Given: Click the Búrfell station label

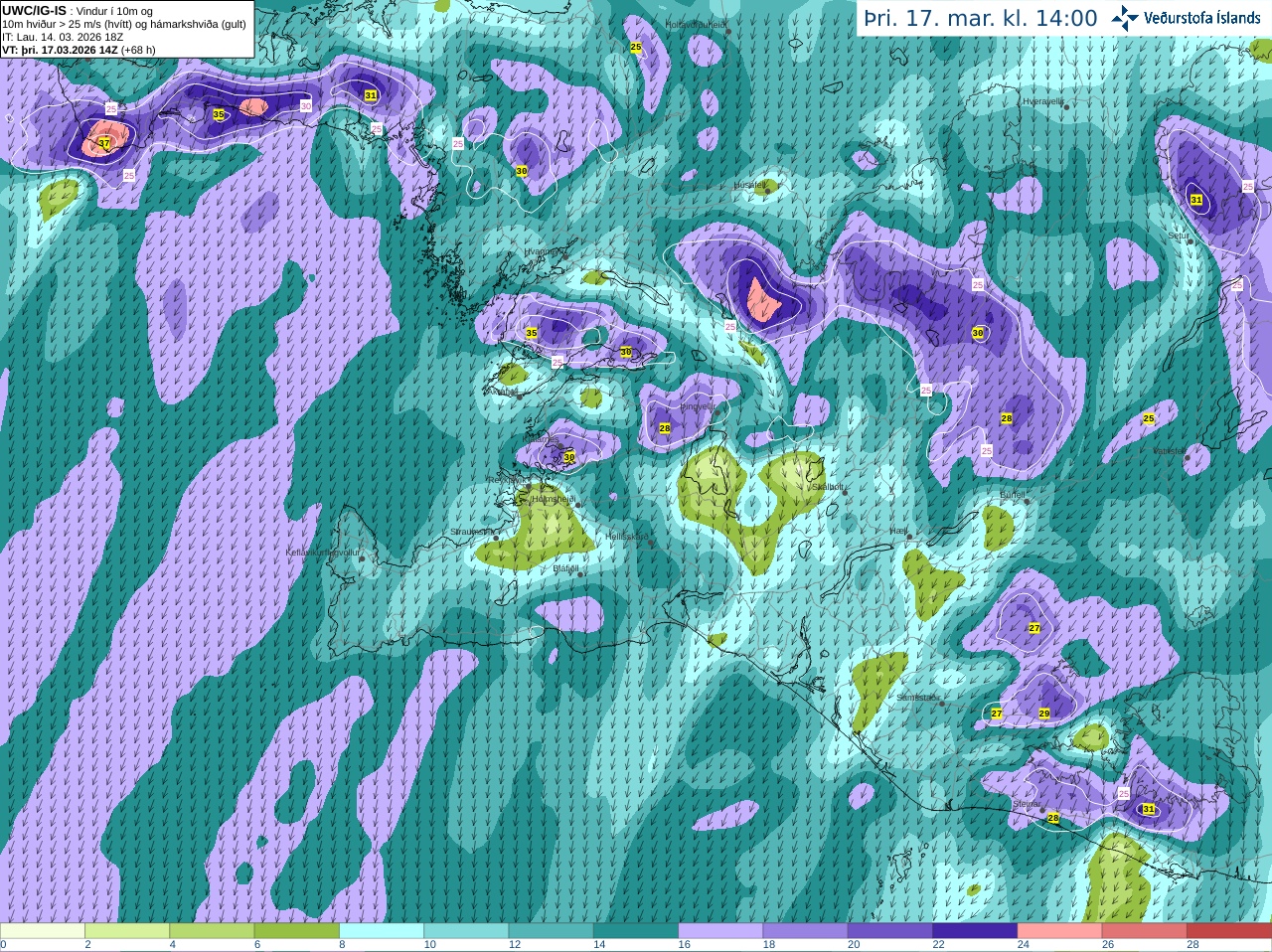Looking at the screenshot, I should coord(1012,495).
